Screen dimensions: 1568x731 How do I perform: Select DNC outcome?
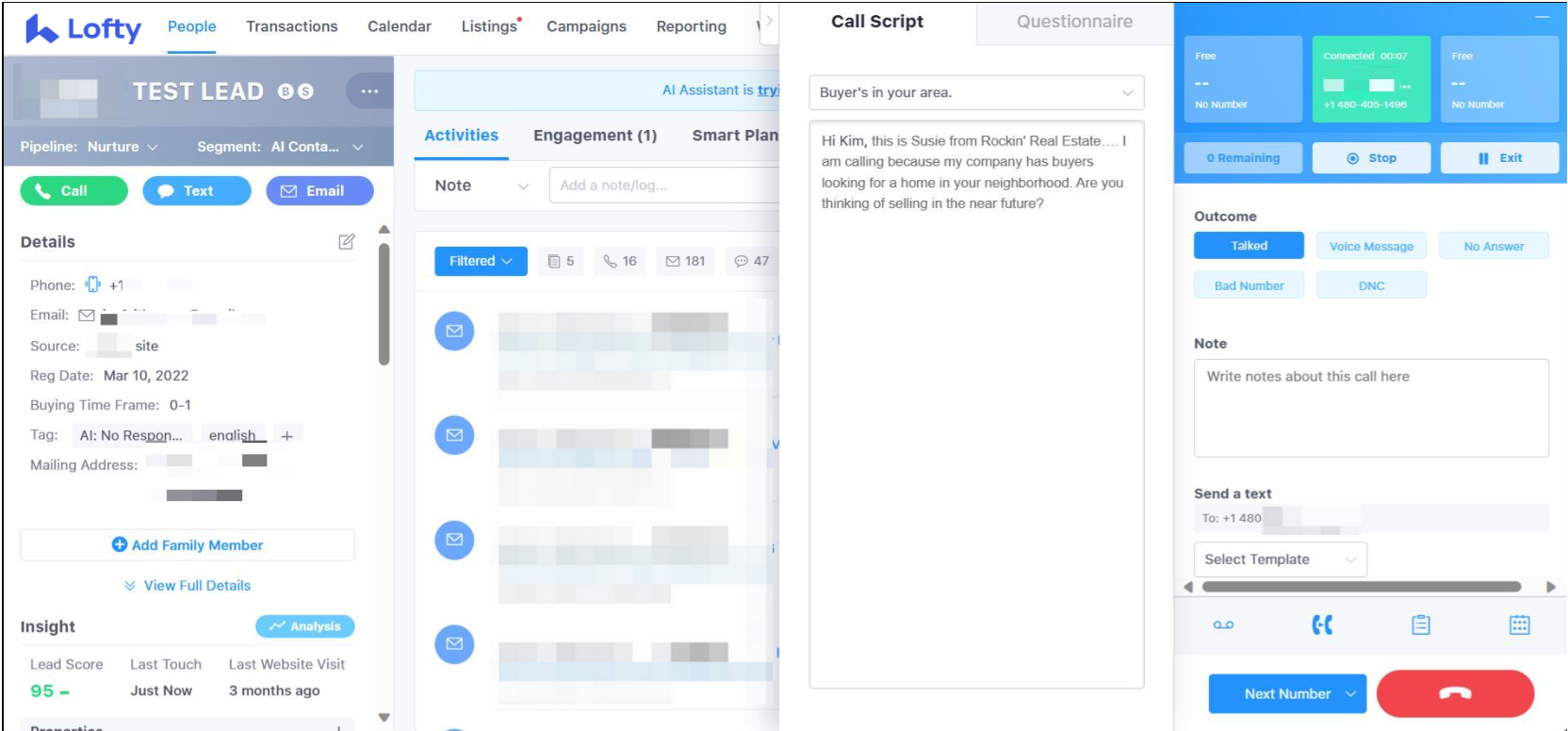pyautogui.click(x=1371, y=285)
